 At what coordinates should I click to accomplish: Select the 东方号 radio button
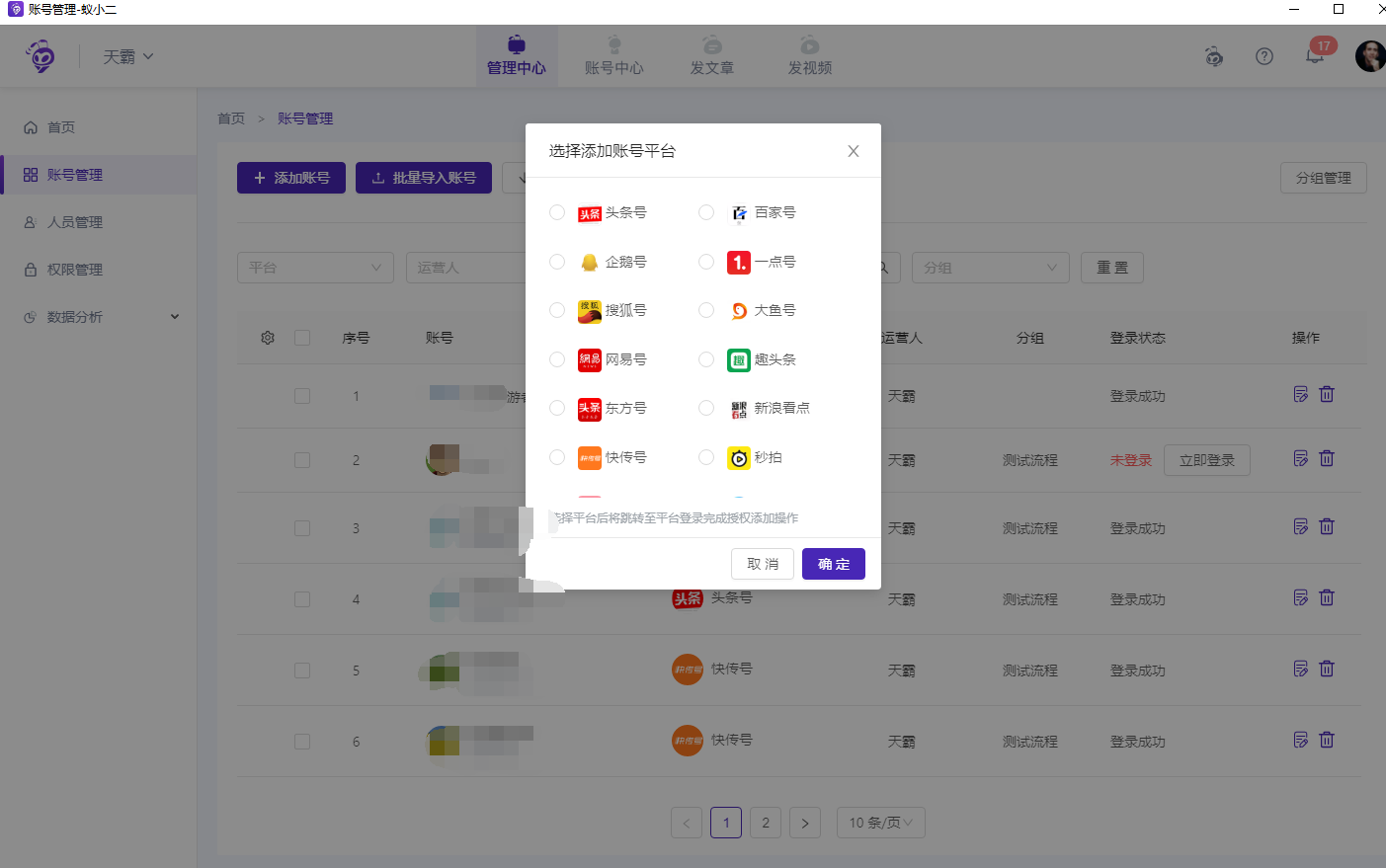tap(557, 408)
